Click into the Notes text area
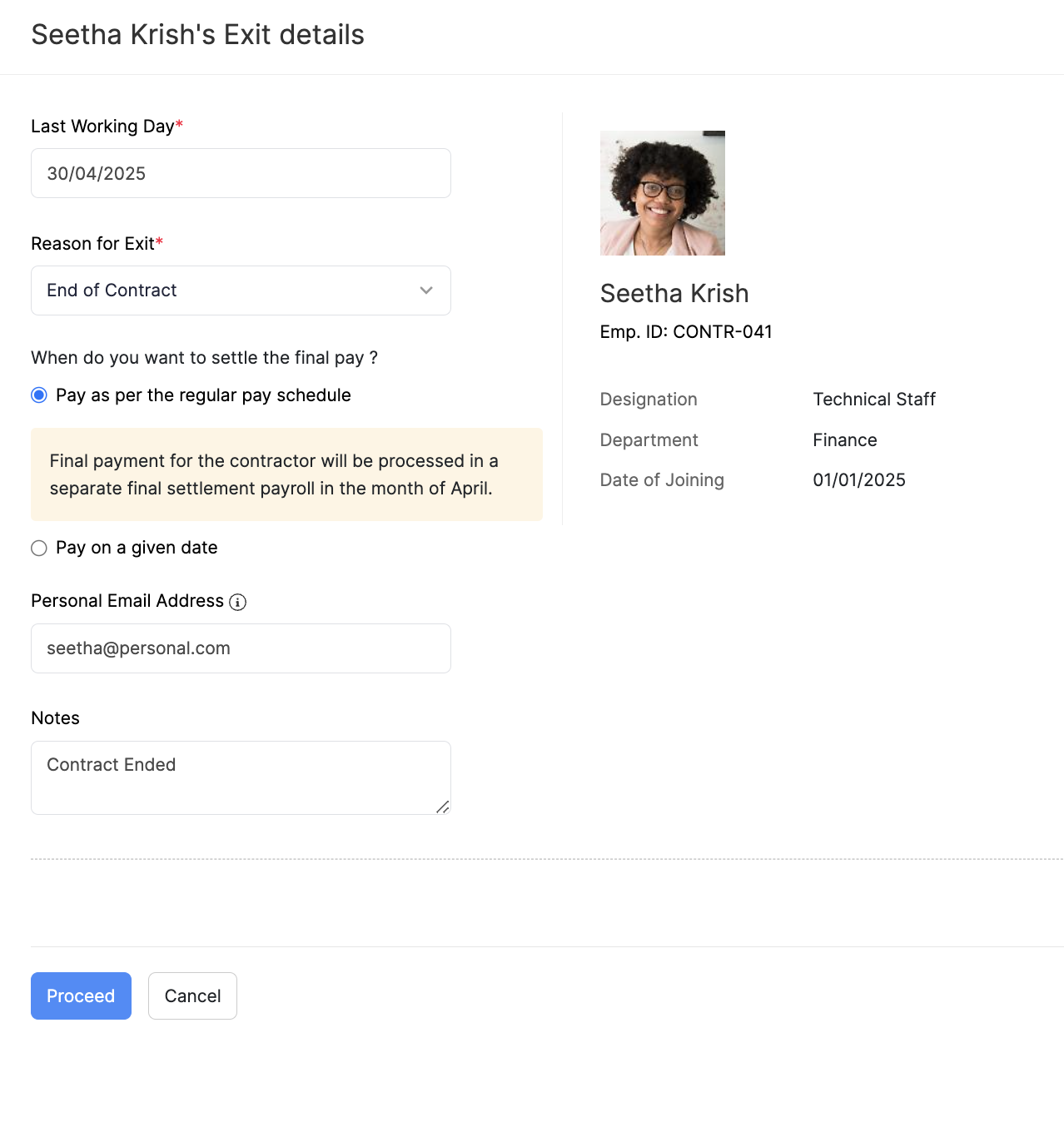The image size is (1064, 1137). point(241,777)
